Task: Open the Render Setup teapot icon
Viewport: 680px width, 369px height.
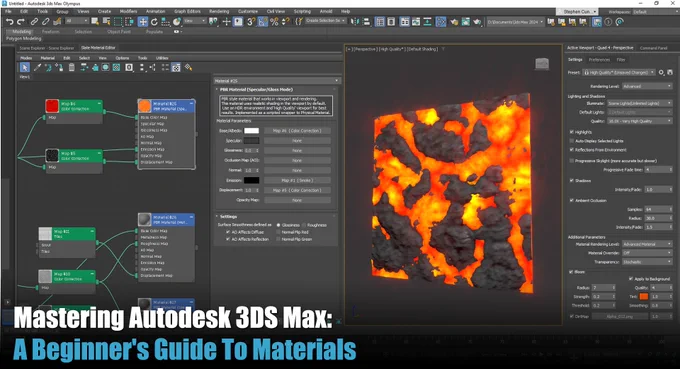Action: pyautogui.click(x=454, y=21)
